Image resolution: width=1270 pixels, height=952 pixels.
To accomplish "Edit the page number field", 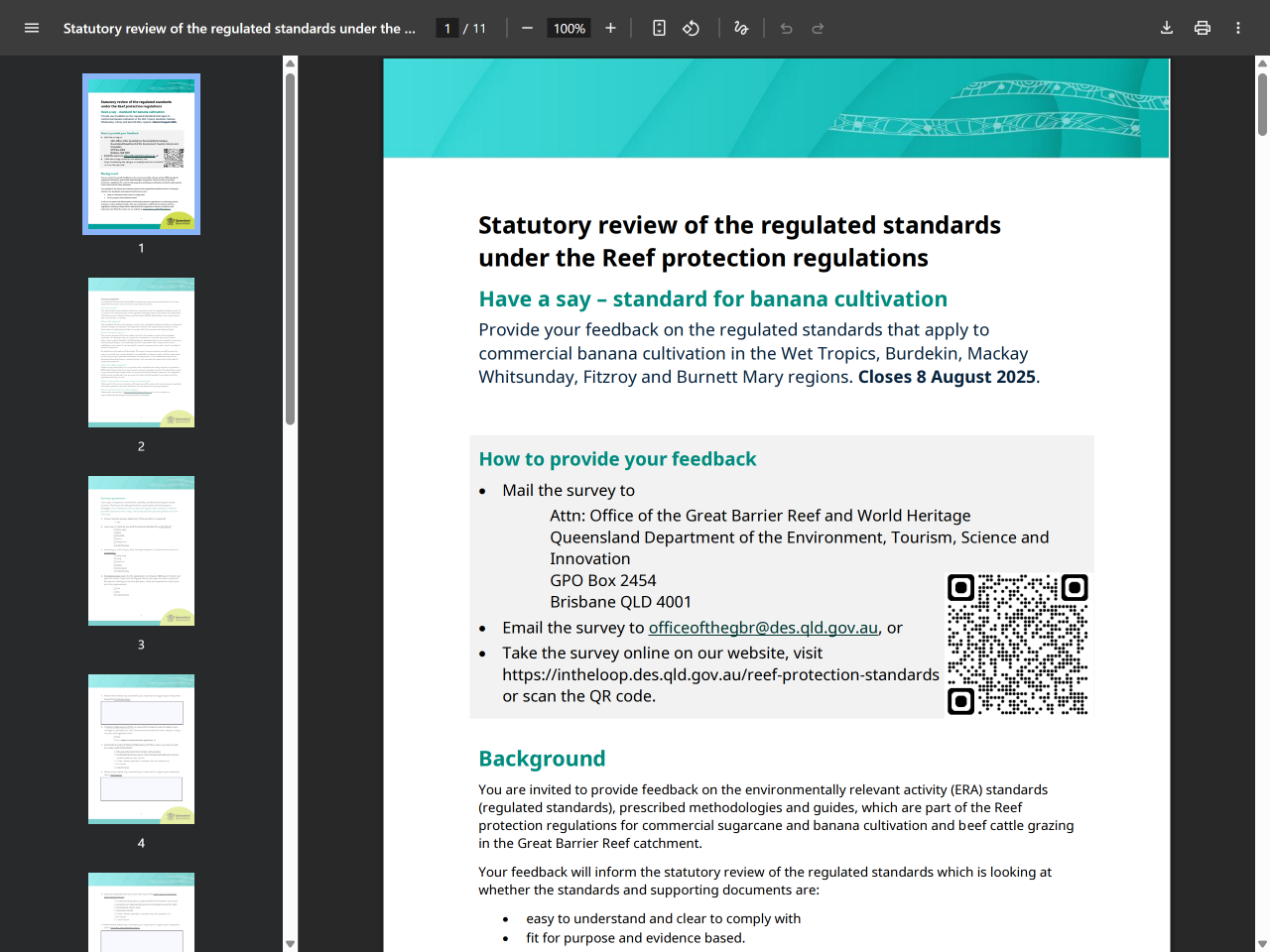I will point(447,28).
